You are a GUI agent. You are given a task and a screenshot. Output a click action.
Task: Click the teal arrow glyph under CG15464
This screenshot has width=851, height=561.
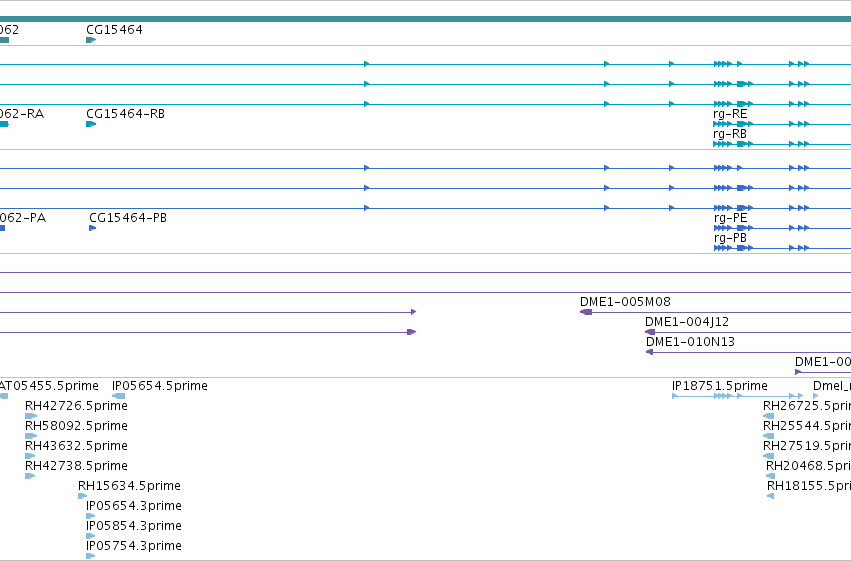[x=91, y=40]
